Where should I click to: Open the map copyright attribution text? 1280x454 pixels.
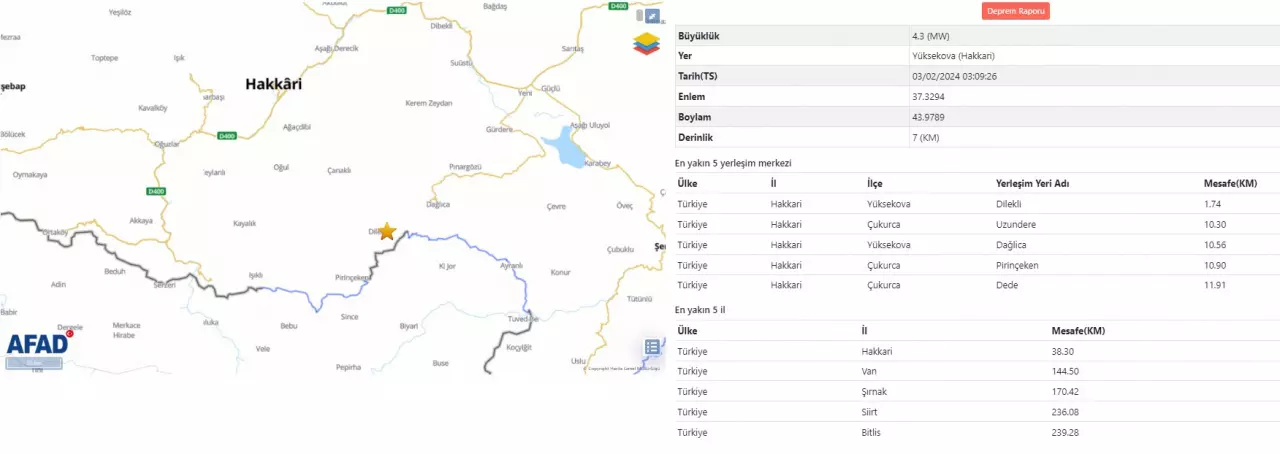(x=624, y=369)
